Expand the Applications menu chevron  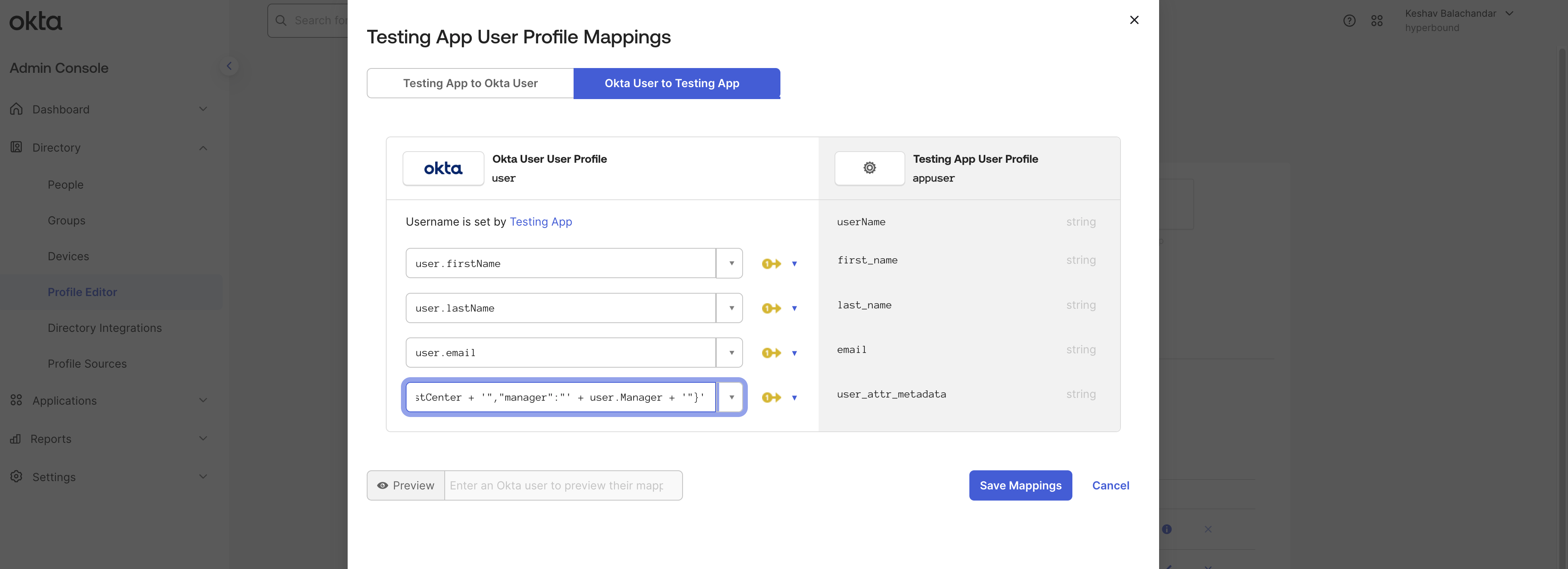[203, 400]
